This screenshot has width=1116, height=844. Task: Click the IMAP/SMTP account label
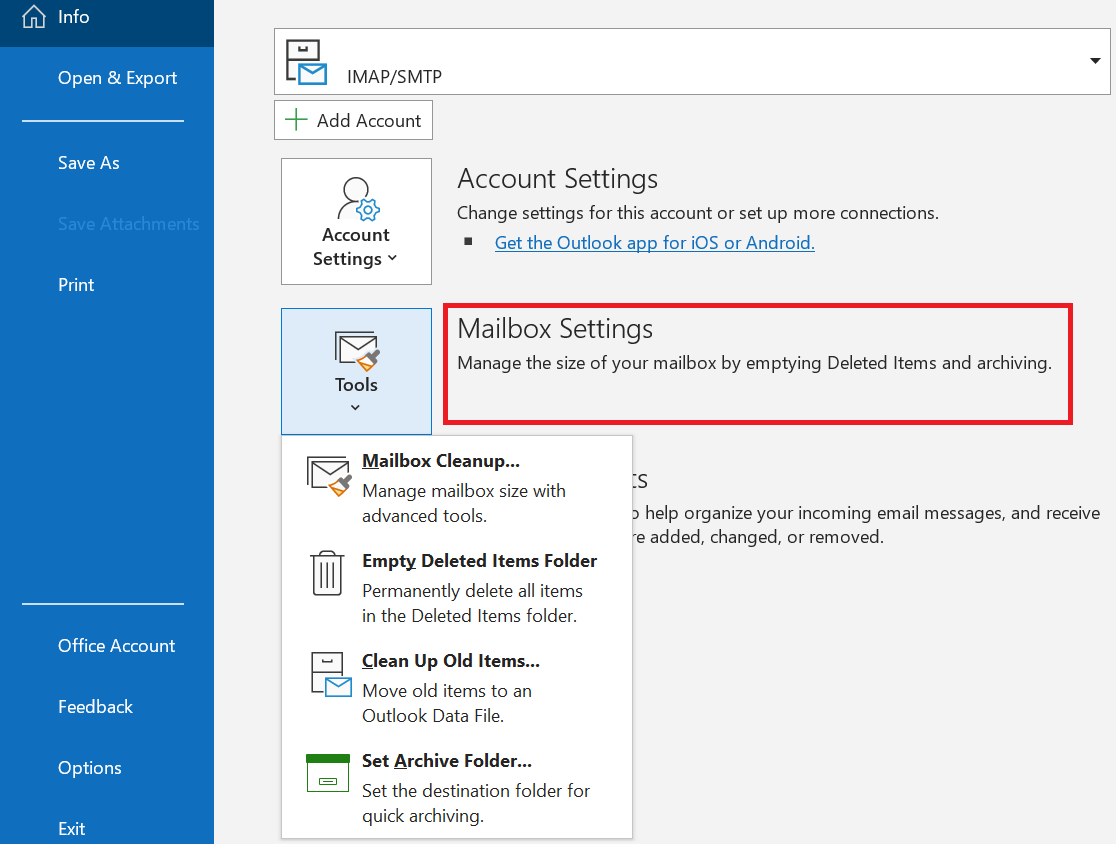coord(394,76)
